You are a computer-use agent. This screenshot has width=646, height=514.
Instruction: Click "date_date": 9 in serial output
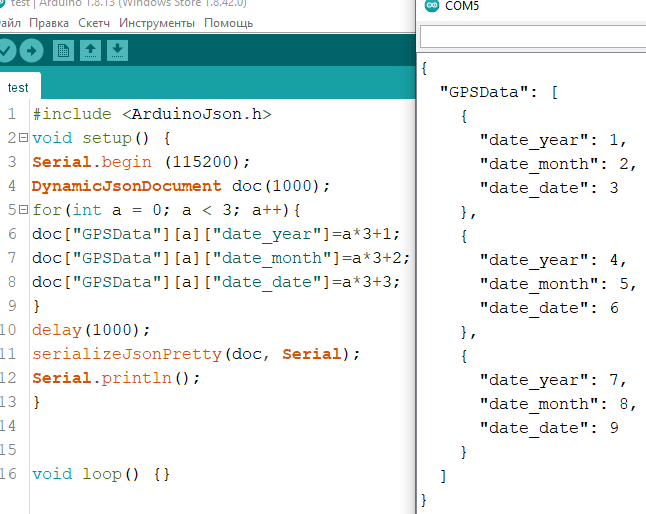tap(549, 428)
